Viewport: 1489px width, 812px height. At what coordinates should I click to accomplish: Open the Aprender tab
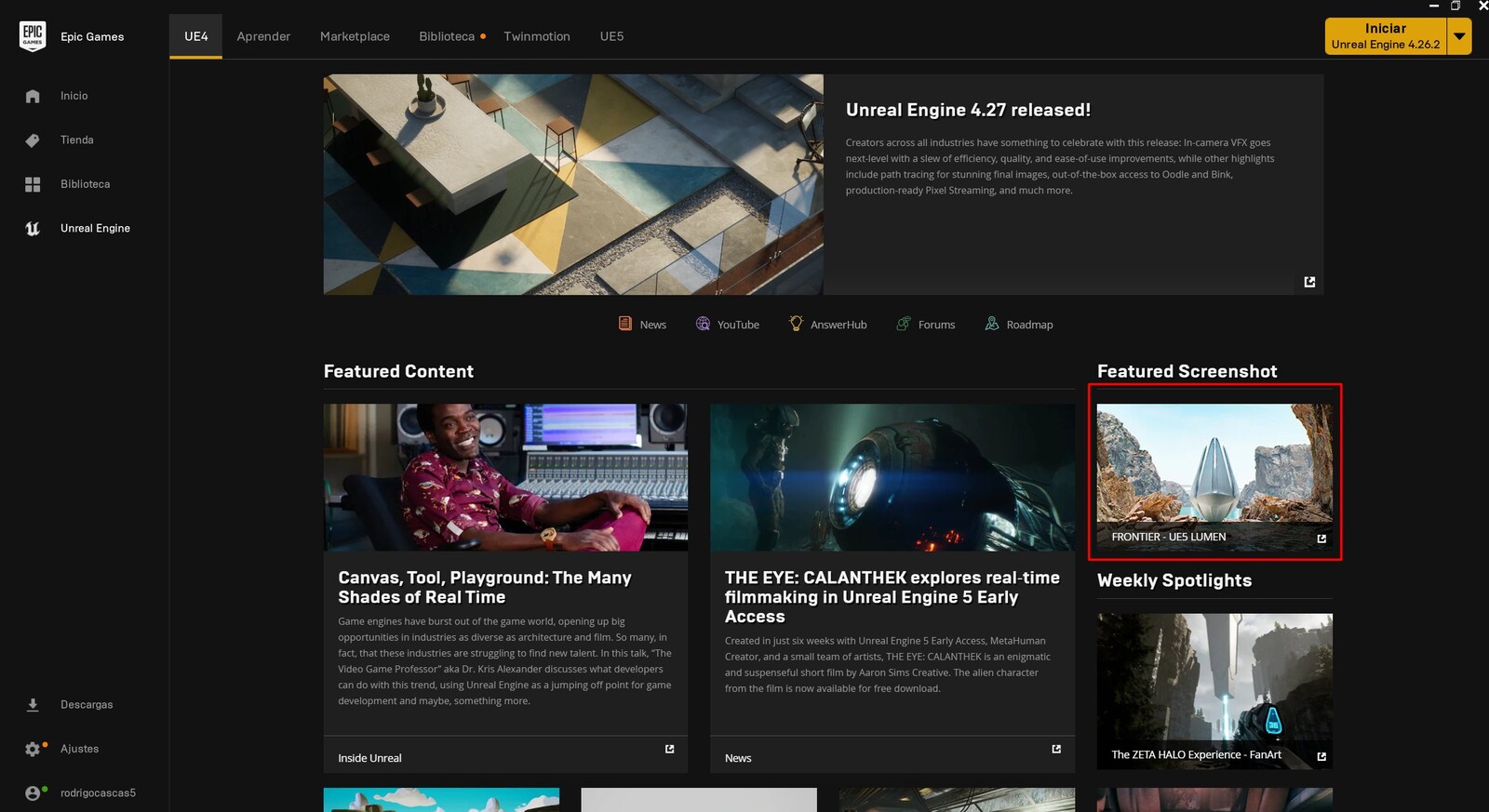click(263, 36)
